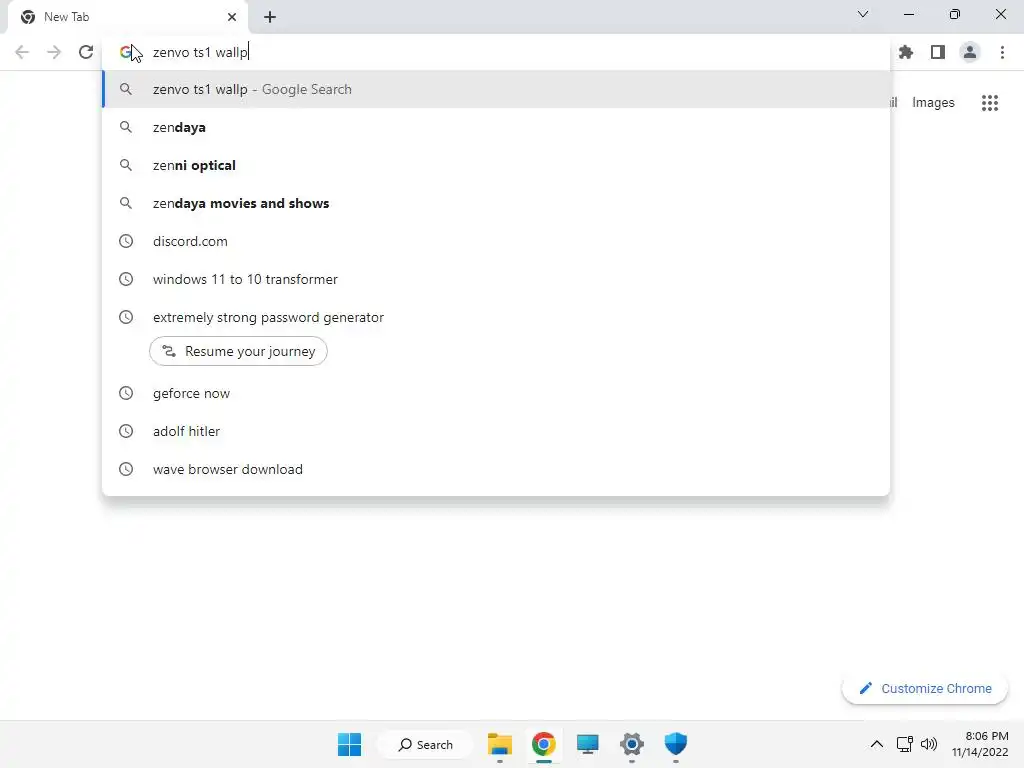Open the Settings gear on taskbar
This screenshot has width=1024, height=768.
(x=632, y=744)
